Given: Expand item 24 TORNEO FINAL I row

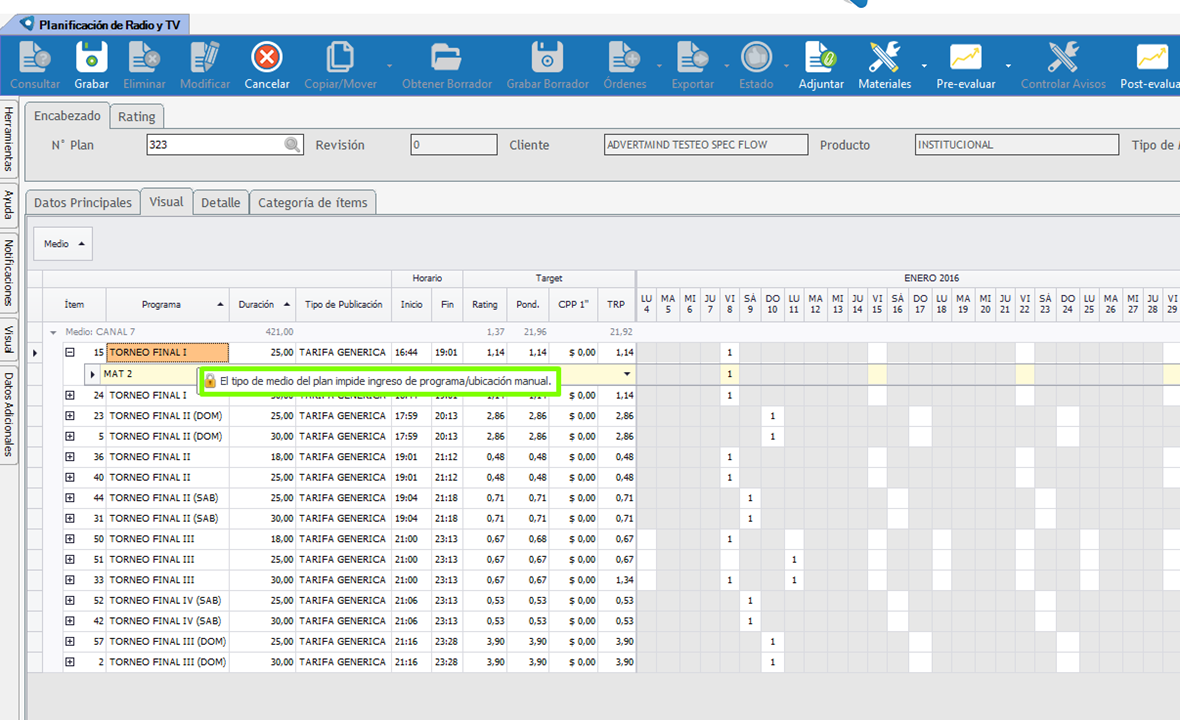Looking at the screenshot, I should coord(70,395).
